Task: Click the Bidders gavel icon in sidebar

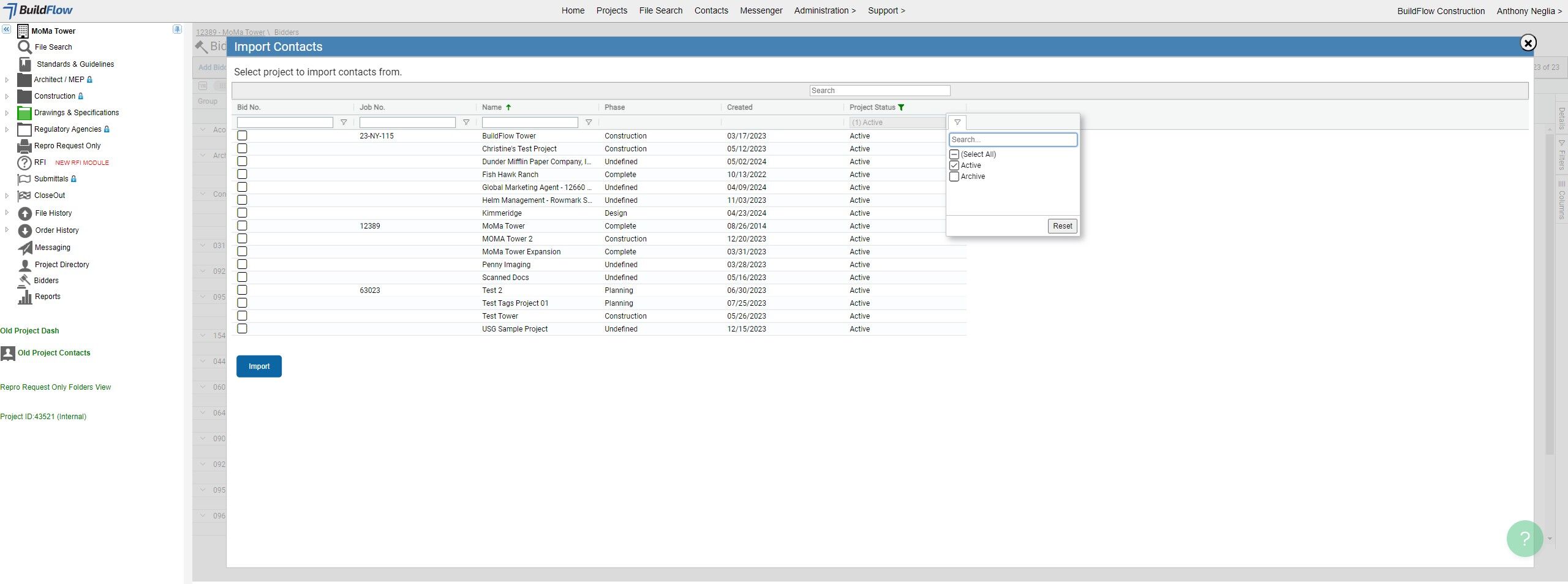Action: pyautogui.click(x=24, y=281)
